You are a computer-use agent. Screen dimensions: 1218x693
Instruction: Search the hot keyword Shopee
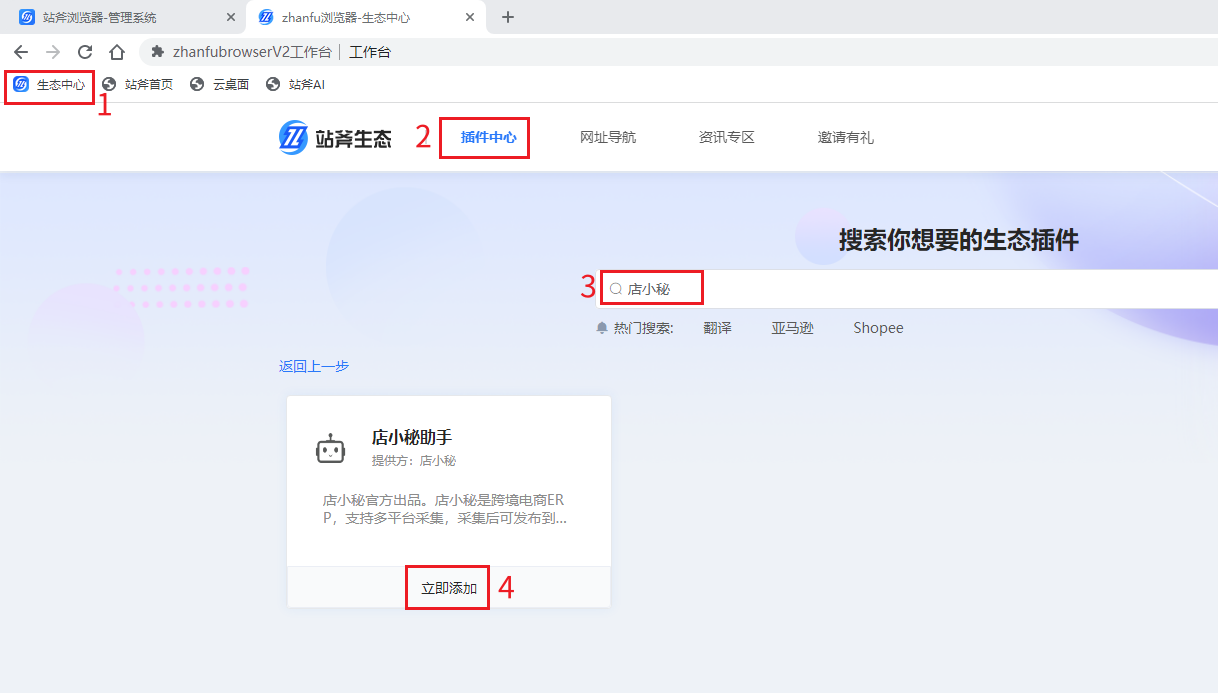point(878,328)
